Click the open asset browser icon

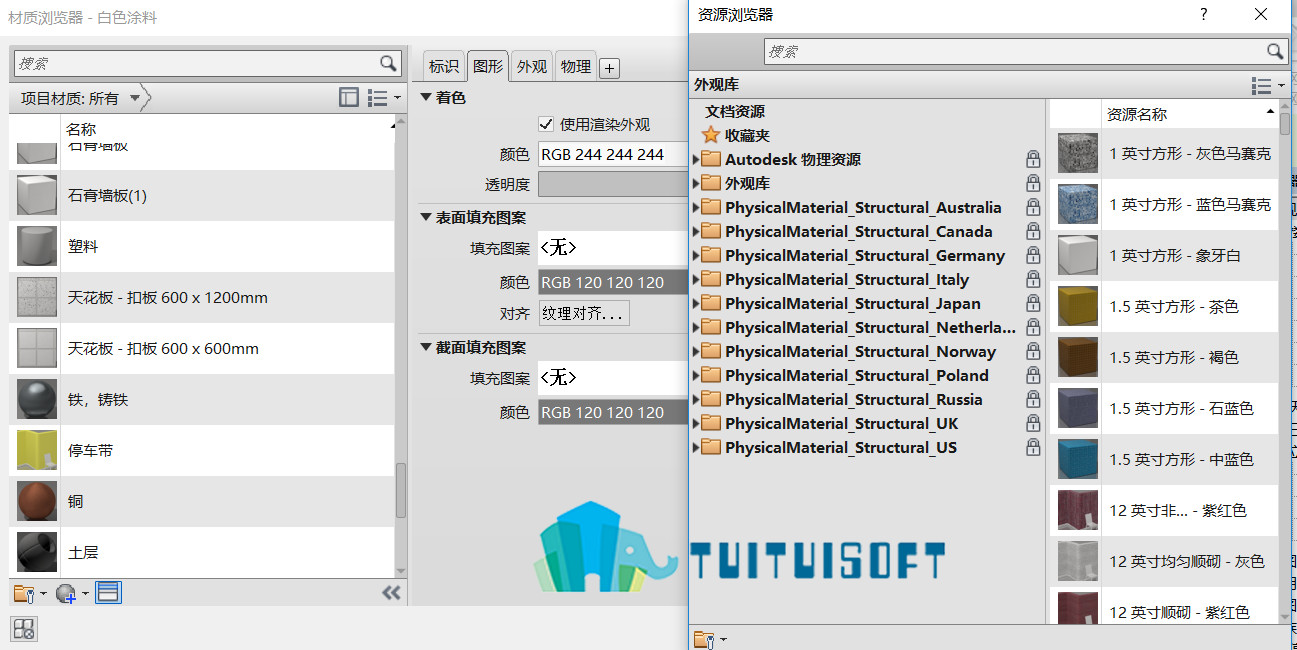click(x=109, y=593)
